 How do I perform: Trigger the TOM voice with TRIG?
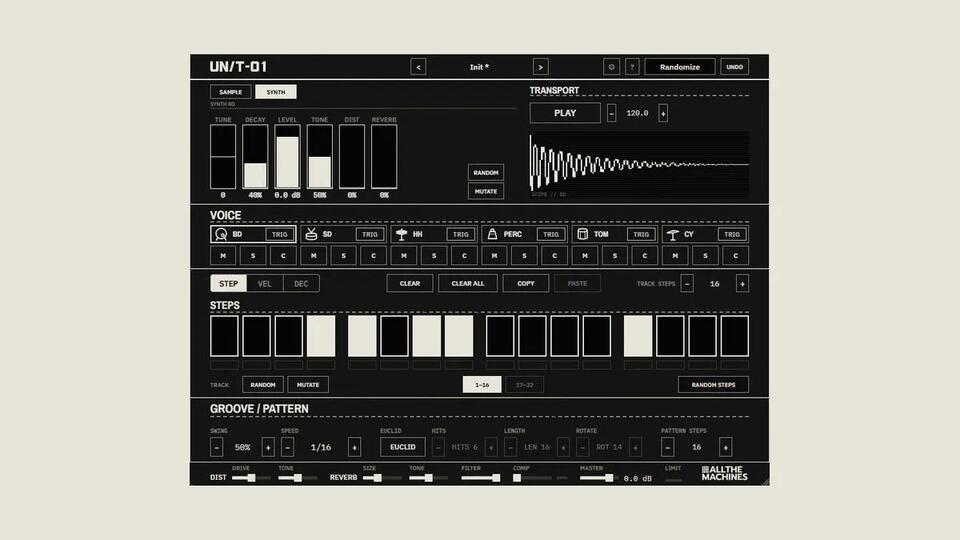click(641, 234)
